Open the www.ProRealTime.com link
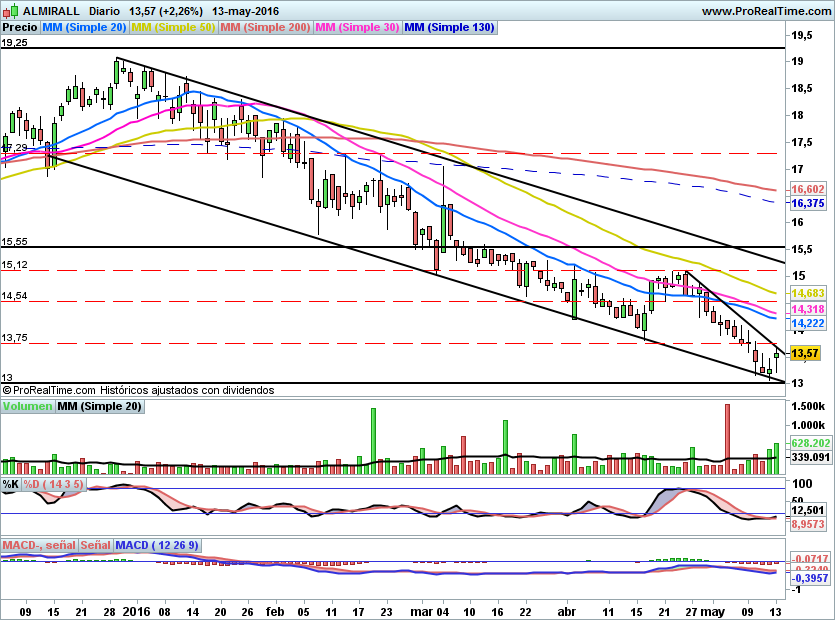The width and height of the screenshot is (835, 620). 765,11
